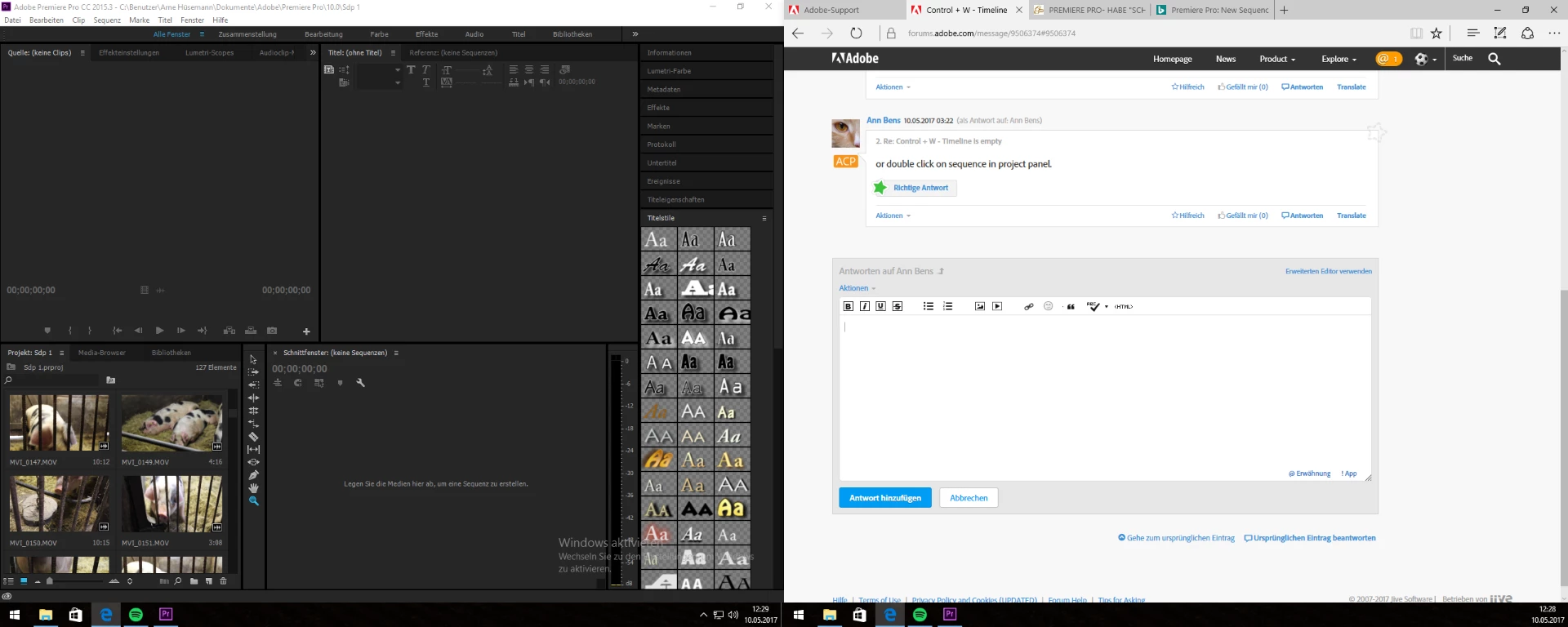Click the Richtige Antwort button
Screen dimensions: 1568x627
pyautogui.click(x=914, y=188)
